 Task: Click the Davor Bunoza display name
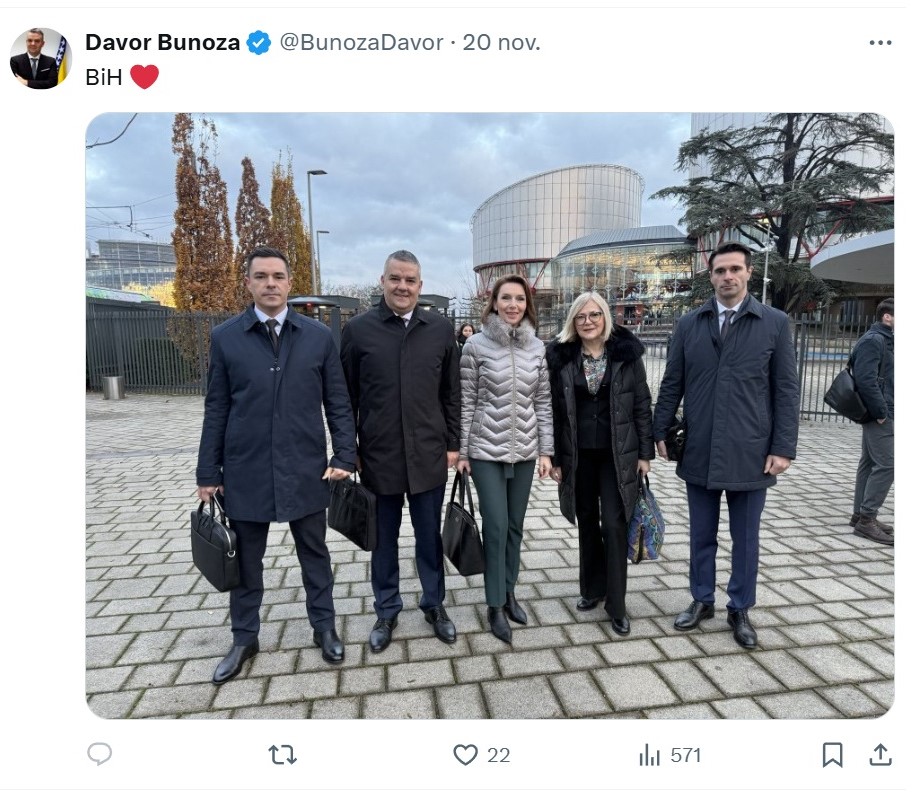tap(162, 42)
